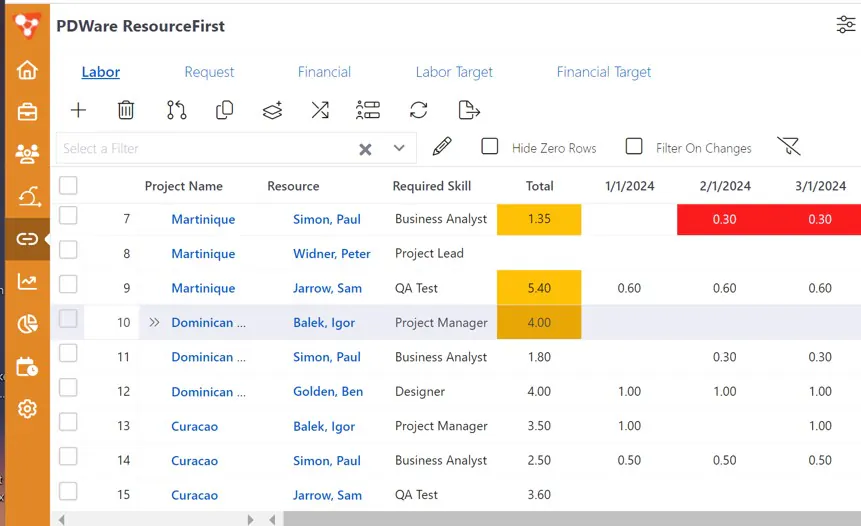
Task: Switch to the Financial tab
Action: pyautogui.click(x=324, y=72)
